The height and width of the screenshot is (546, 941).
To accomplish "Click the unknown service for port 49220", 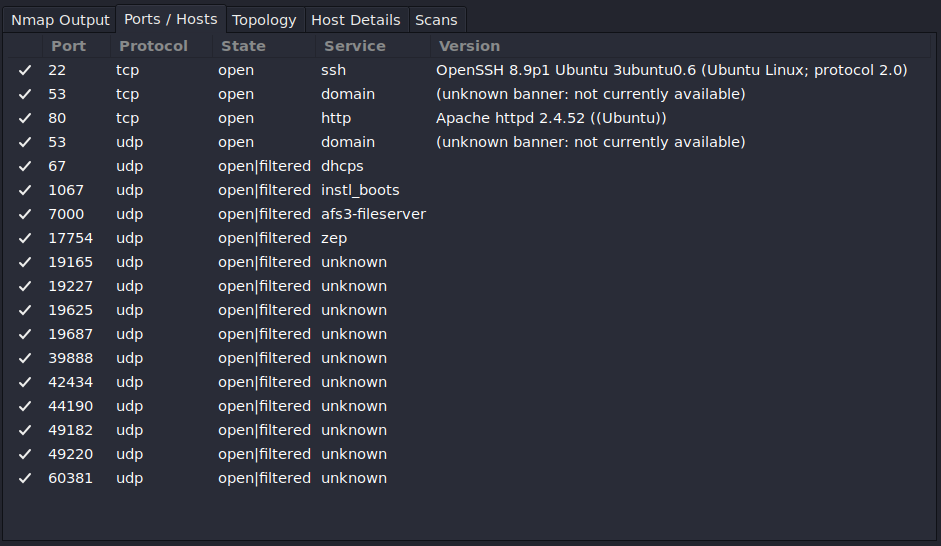I will (x=353, y=454).
